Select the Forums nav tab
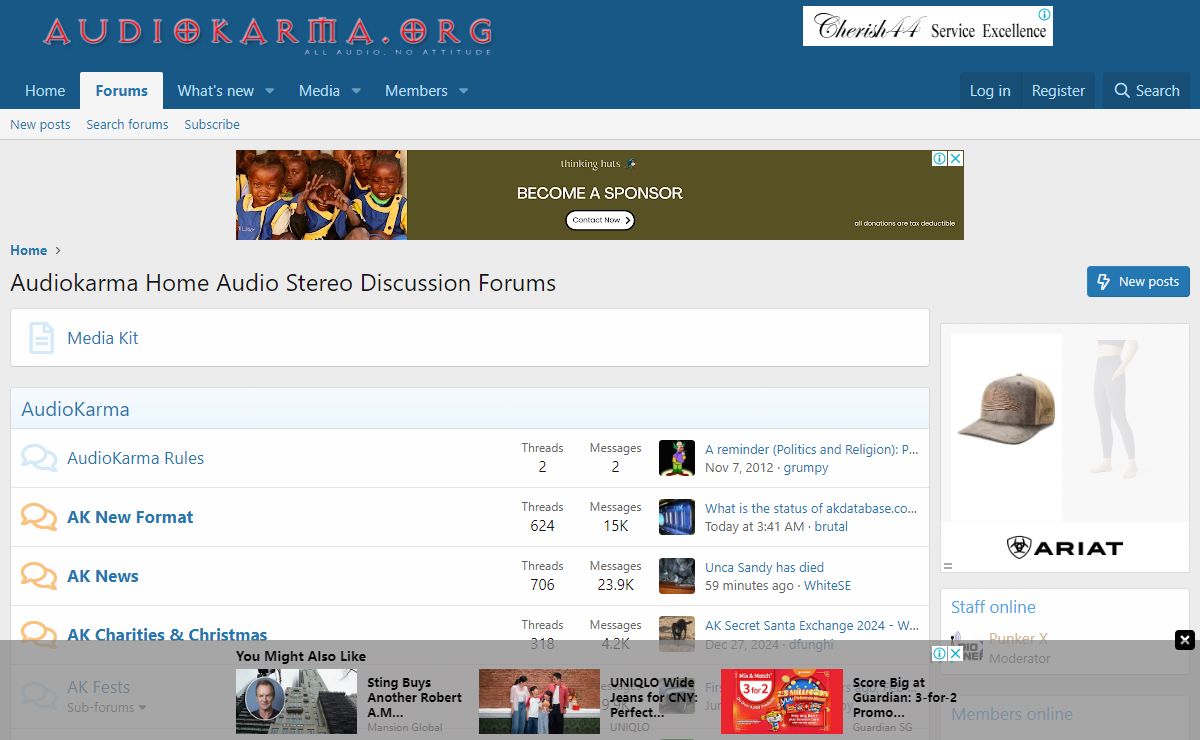Viewport: 1200px width, 740px height. (x=122, y=91)
